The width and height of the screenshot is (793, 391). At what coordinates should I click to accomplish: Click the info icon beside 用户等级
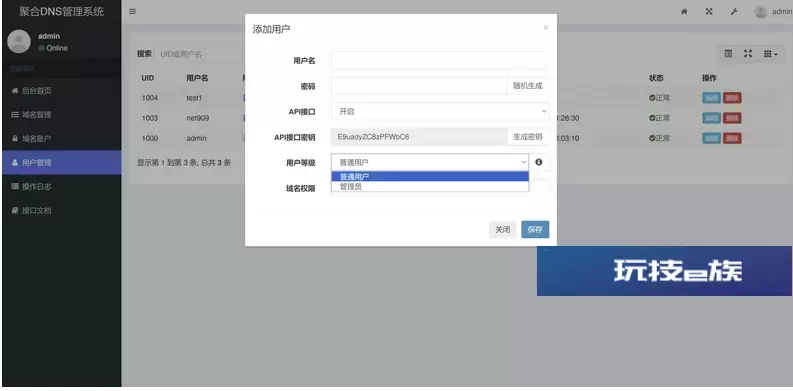point(539,162)
